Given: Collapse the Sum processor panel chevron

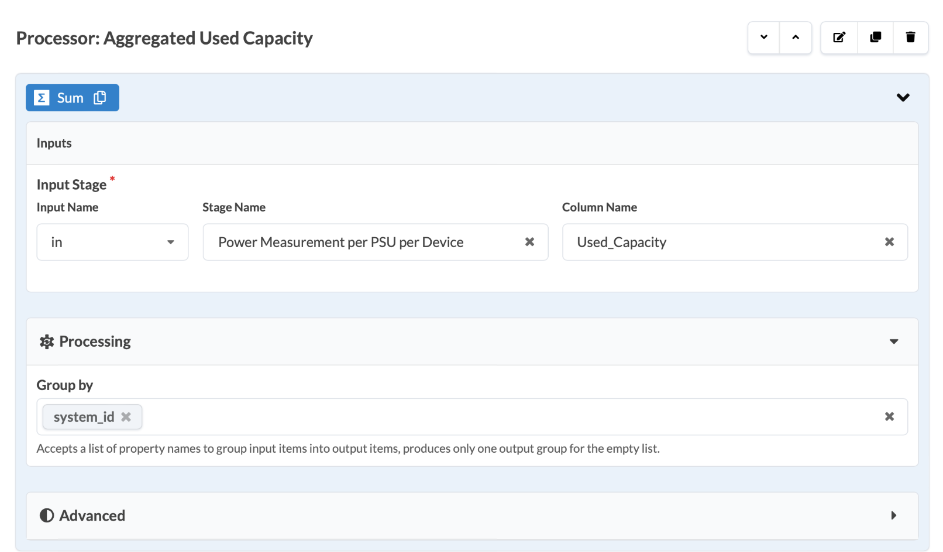Looking at the screenshot, I should pos(903,98).
